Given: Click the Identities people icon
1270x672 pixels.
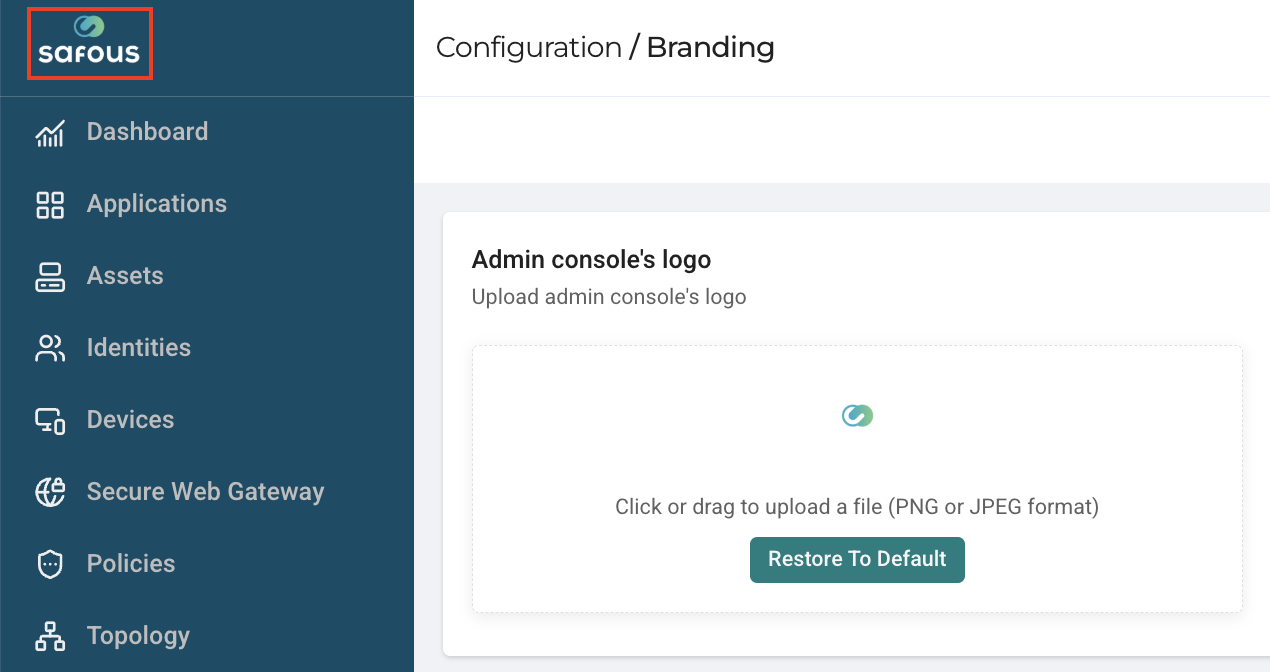Looking at the screenshot, I should (x=50, y=349).
